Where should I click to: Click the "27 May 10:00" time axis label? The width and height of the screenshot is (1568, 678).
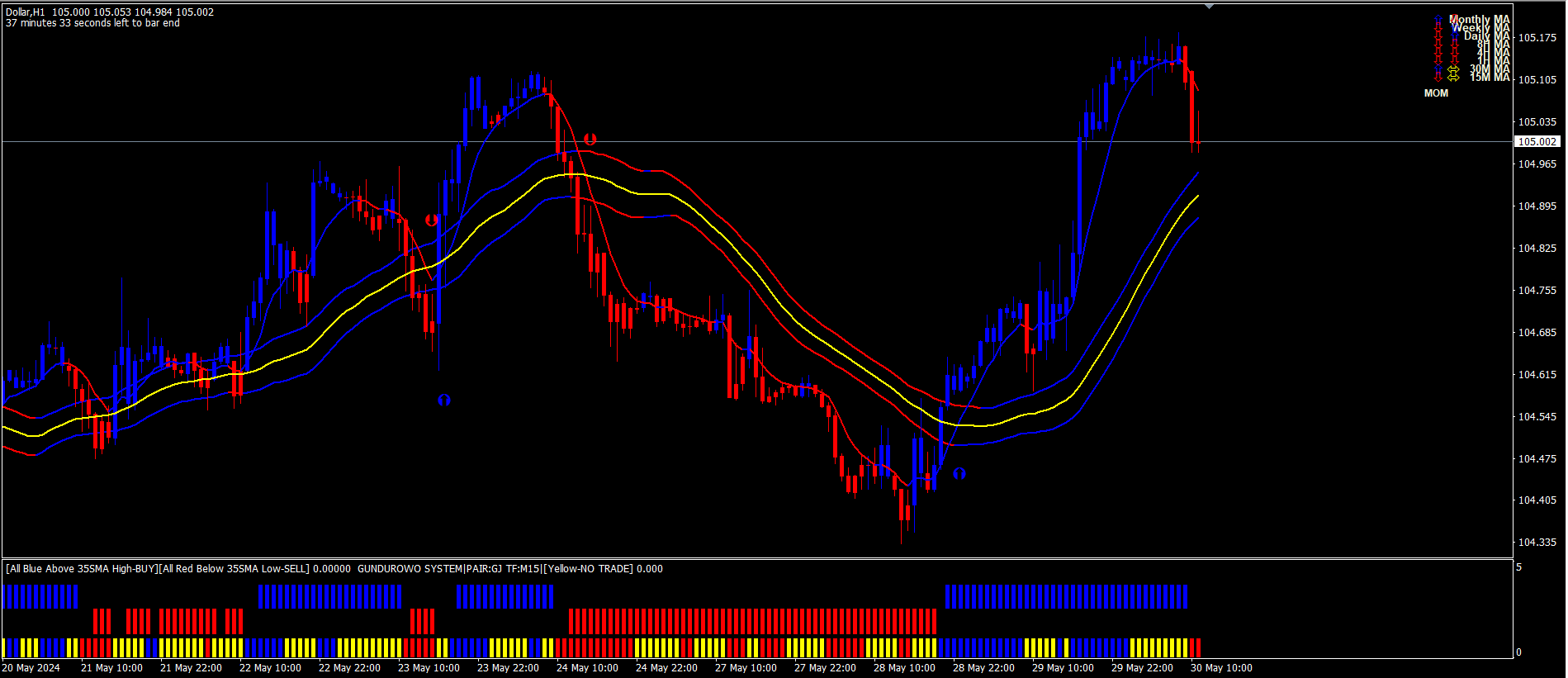click(x=746, y=668)
